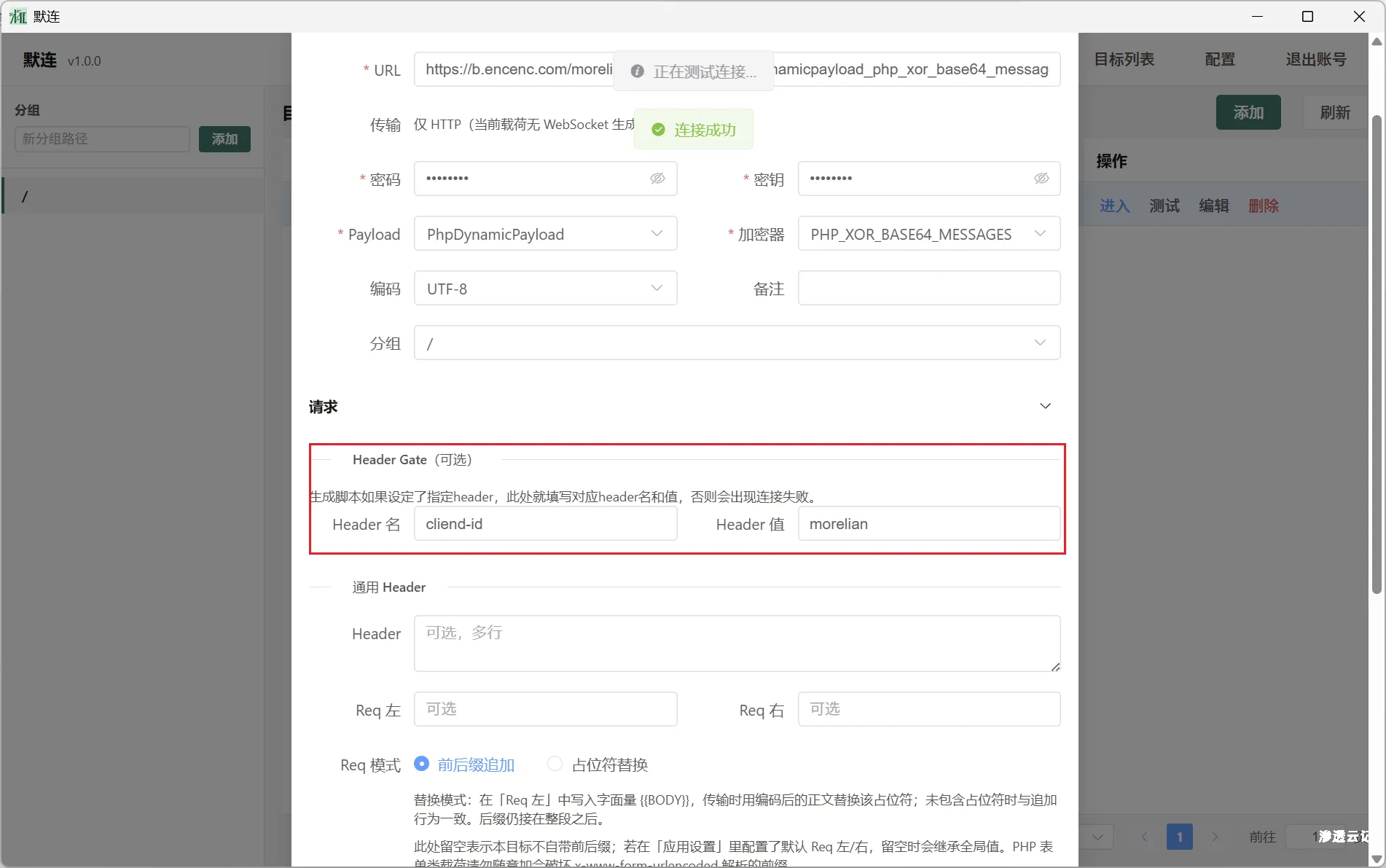
Task: Click the green checkmark on 连接成功 toast
Action: pyautogui.click(x=658, y=129)
